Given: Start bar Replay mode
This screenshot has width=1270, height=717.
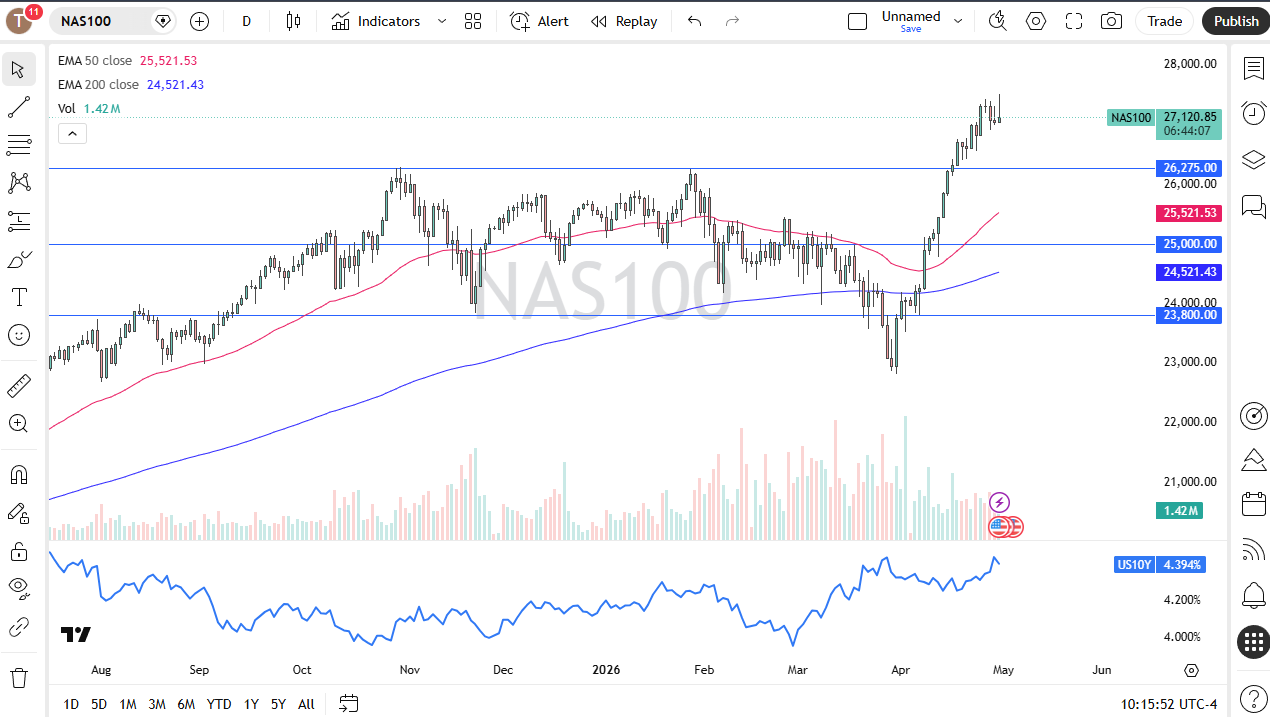Looking at the screenshot, I should click(624, 21).
